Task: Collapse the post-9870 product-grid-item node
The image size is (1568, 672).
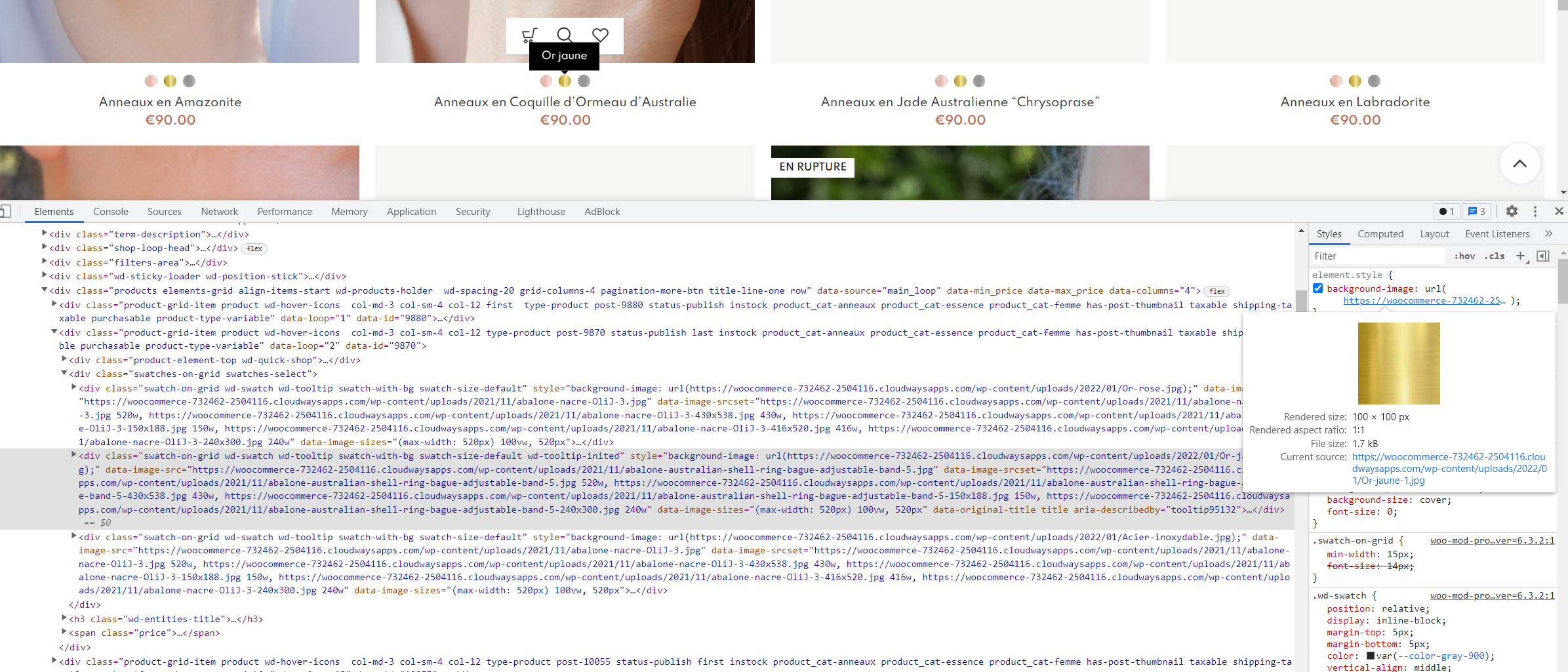Action: [54, 332]
